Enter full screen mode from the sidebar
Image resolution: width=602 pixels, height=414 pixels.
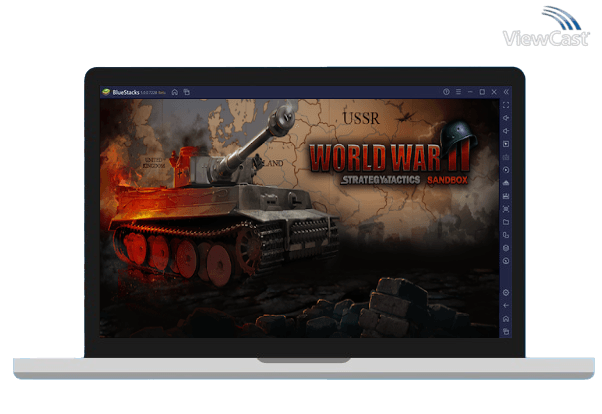coord(506,105)
